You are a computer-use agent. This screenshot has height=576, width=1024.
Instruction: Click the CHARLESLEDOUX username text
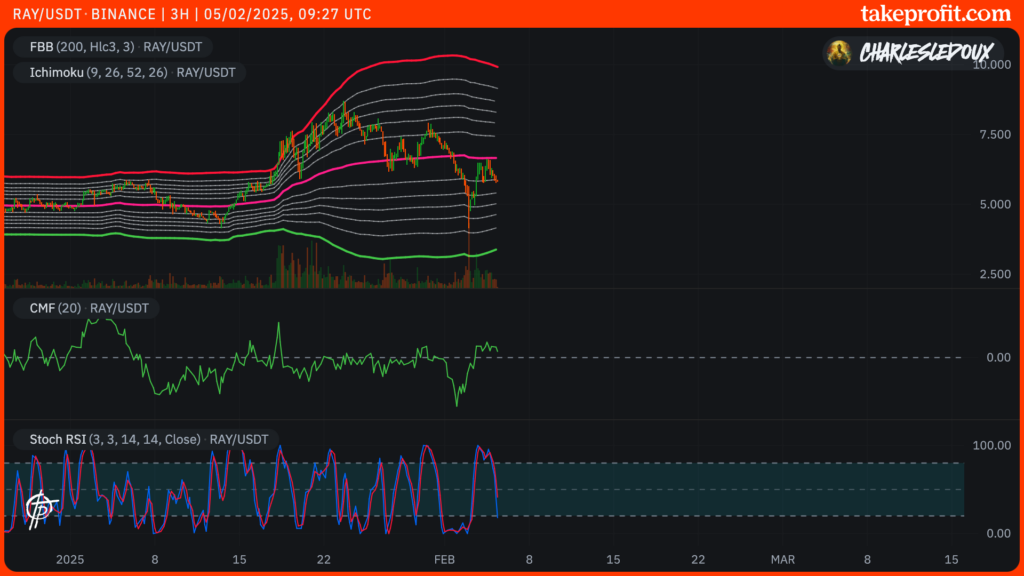click(x=925, y=53)
